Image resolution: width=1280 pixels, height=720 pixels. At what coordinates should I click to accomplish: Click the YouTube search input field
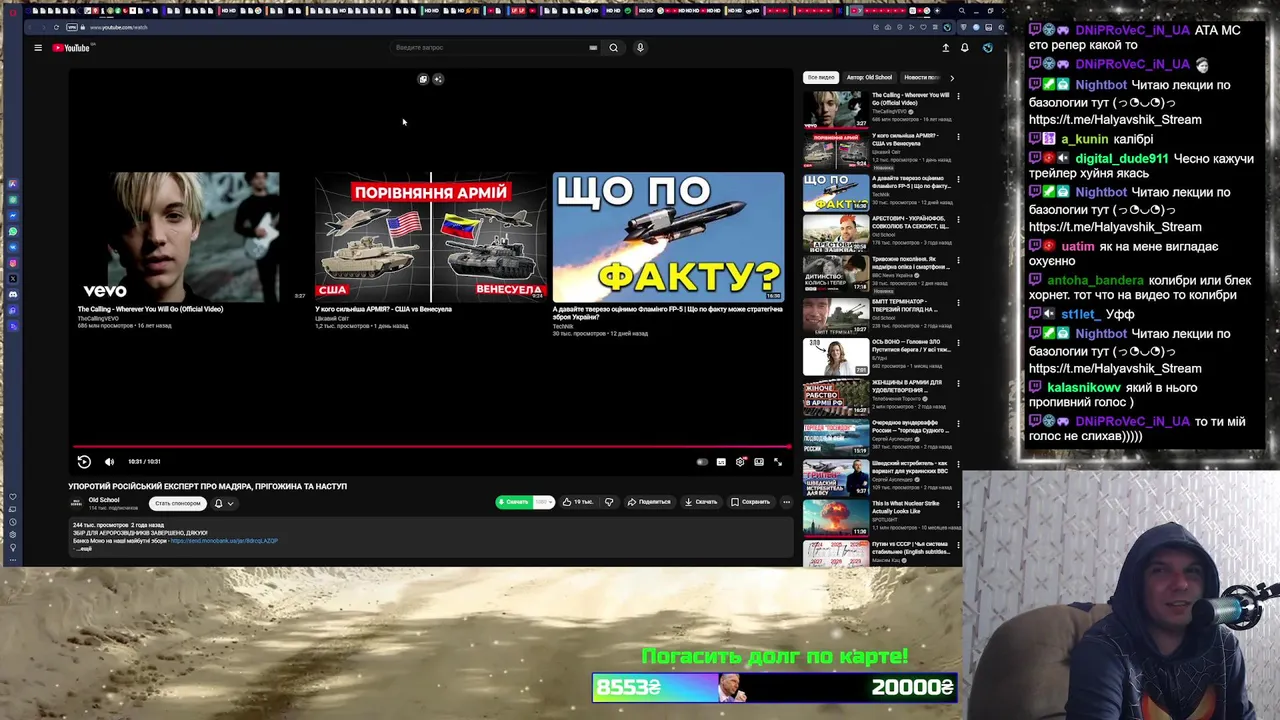(490, 48)
